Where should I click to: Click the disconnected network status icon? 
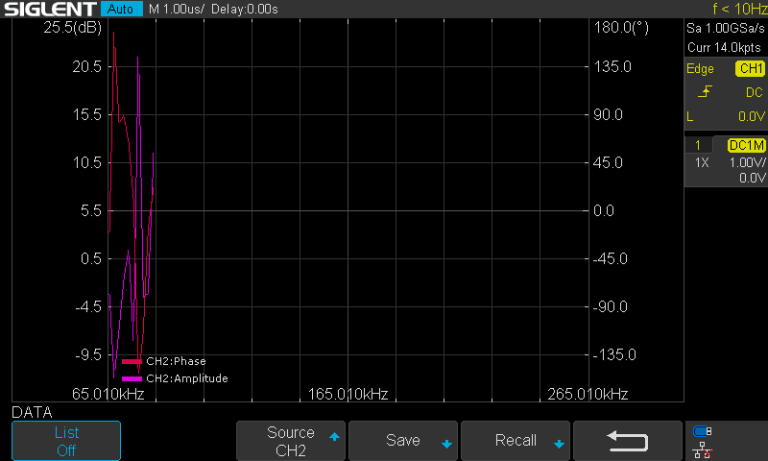click(703, 450)
